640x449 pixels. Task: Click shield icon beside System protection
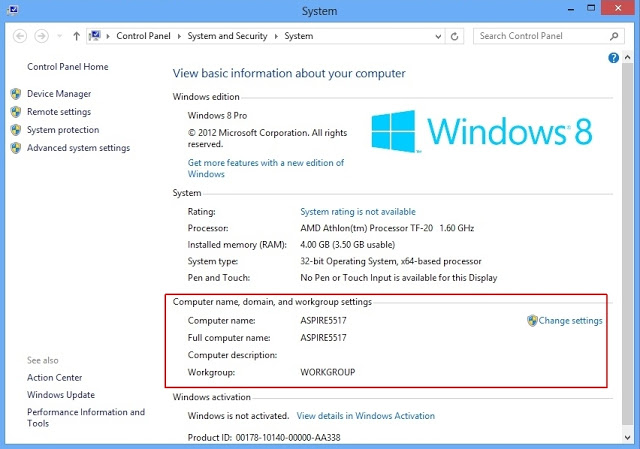coord(16,130)
